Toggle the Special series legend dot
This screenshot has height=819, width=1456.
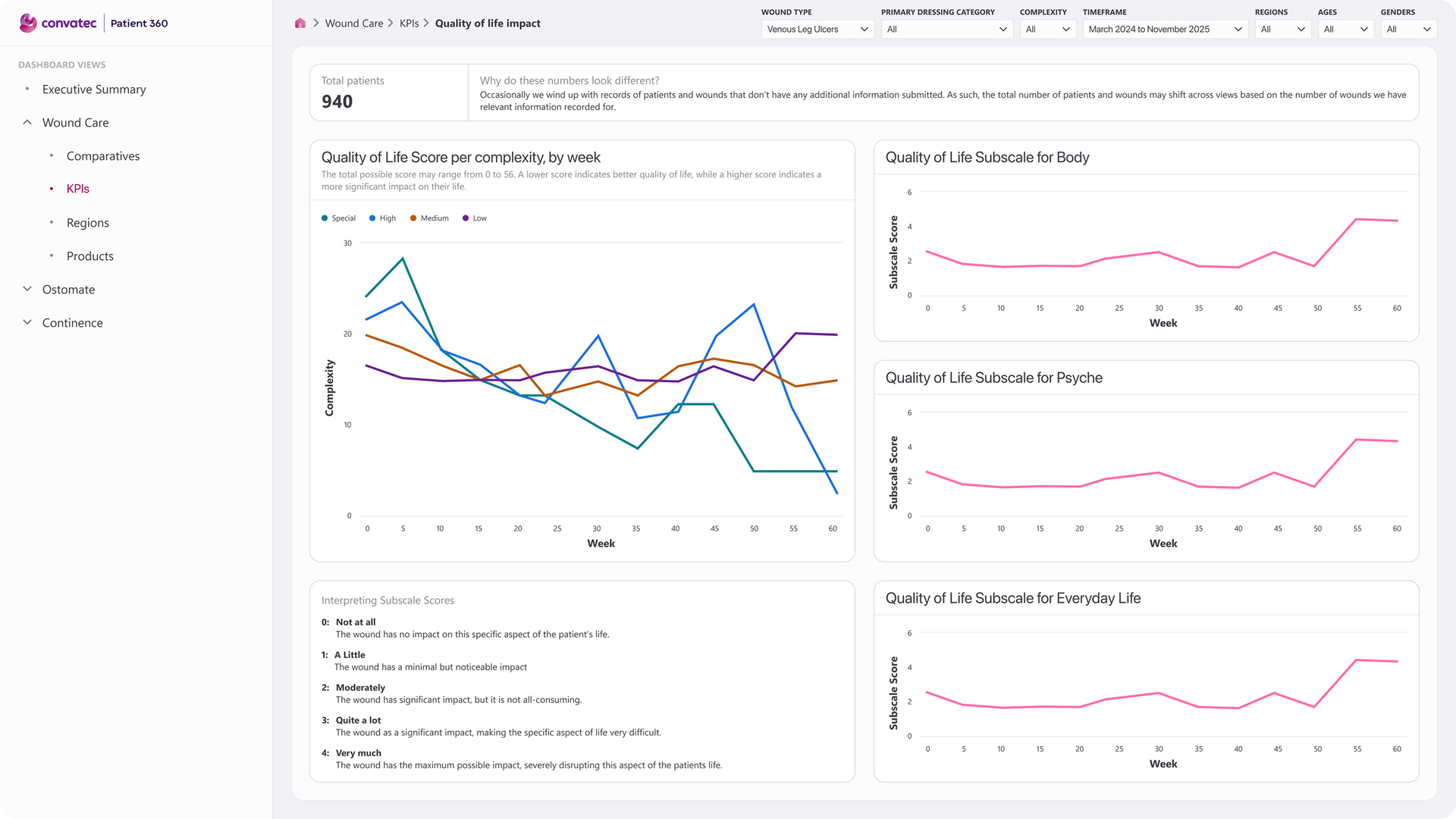[x=325, y=218]
